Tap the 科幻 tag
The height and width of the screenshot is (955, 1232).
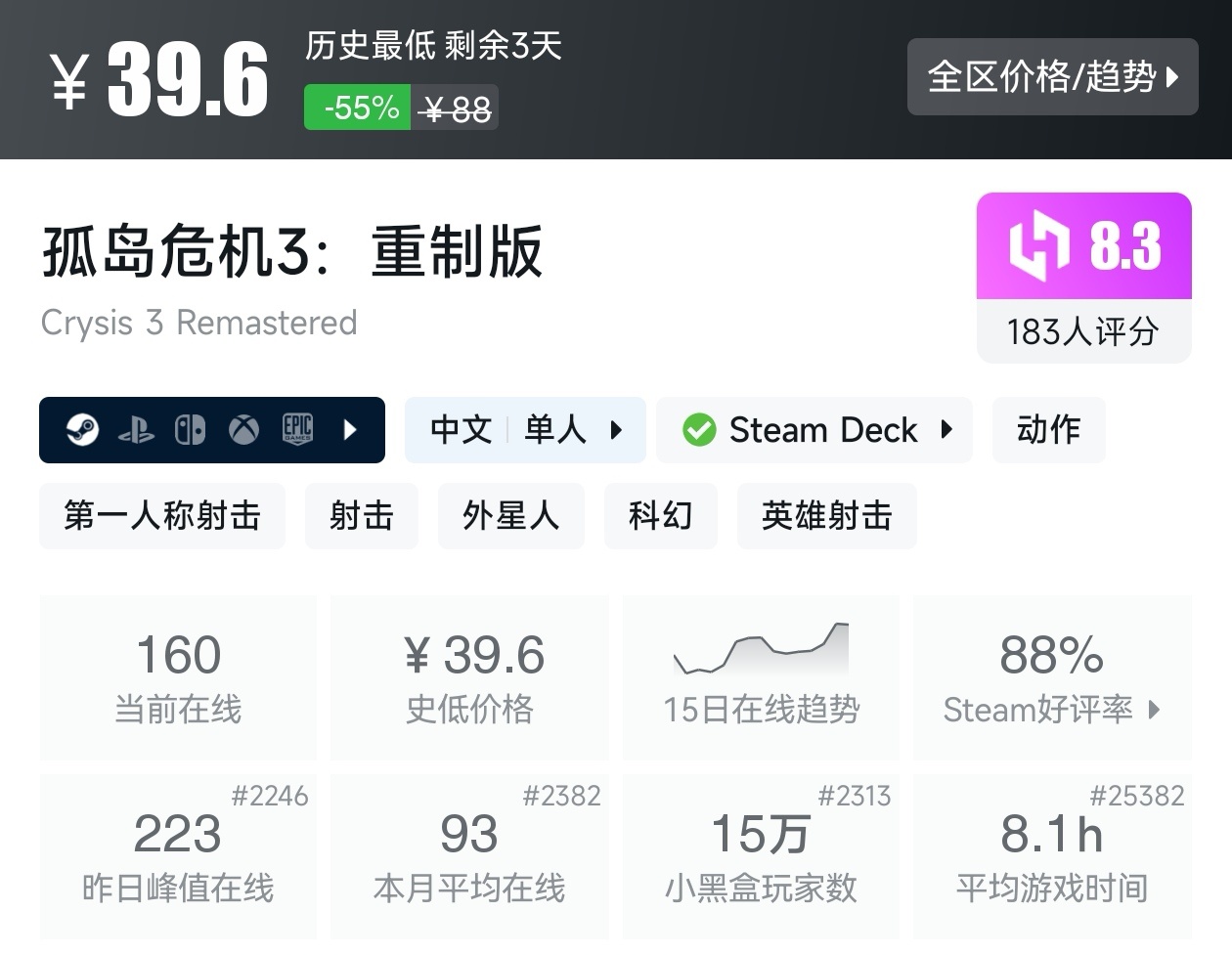pos(660,515)
